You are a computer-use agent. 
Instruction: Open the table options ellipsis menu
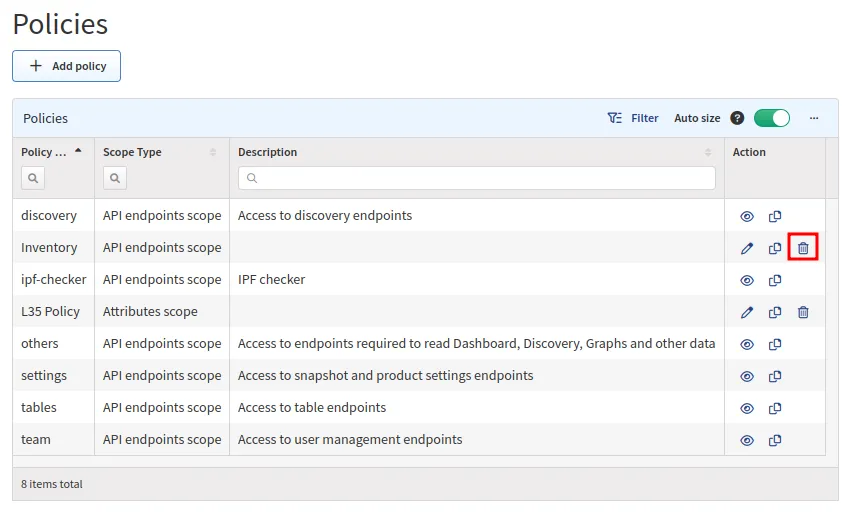(814, 118)
